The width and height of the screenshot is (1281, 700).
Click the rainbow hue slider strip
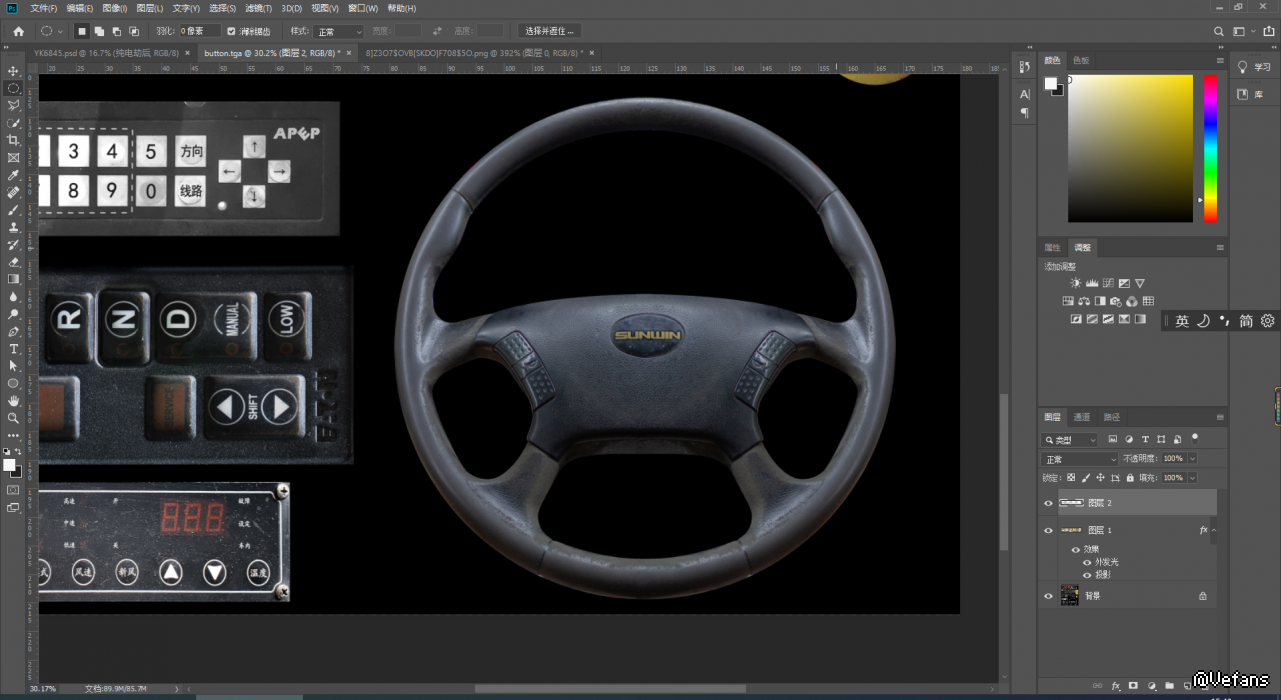1210,148
